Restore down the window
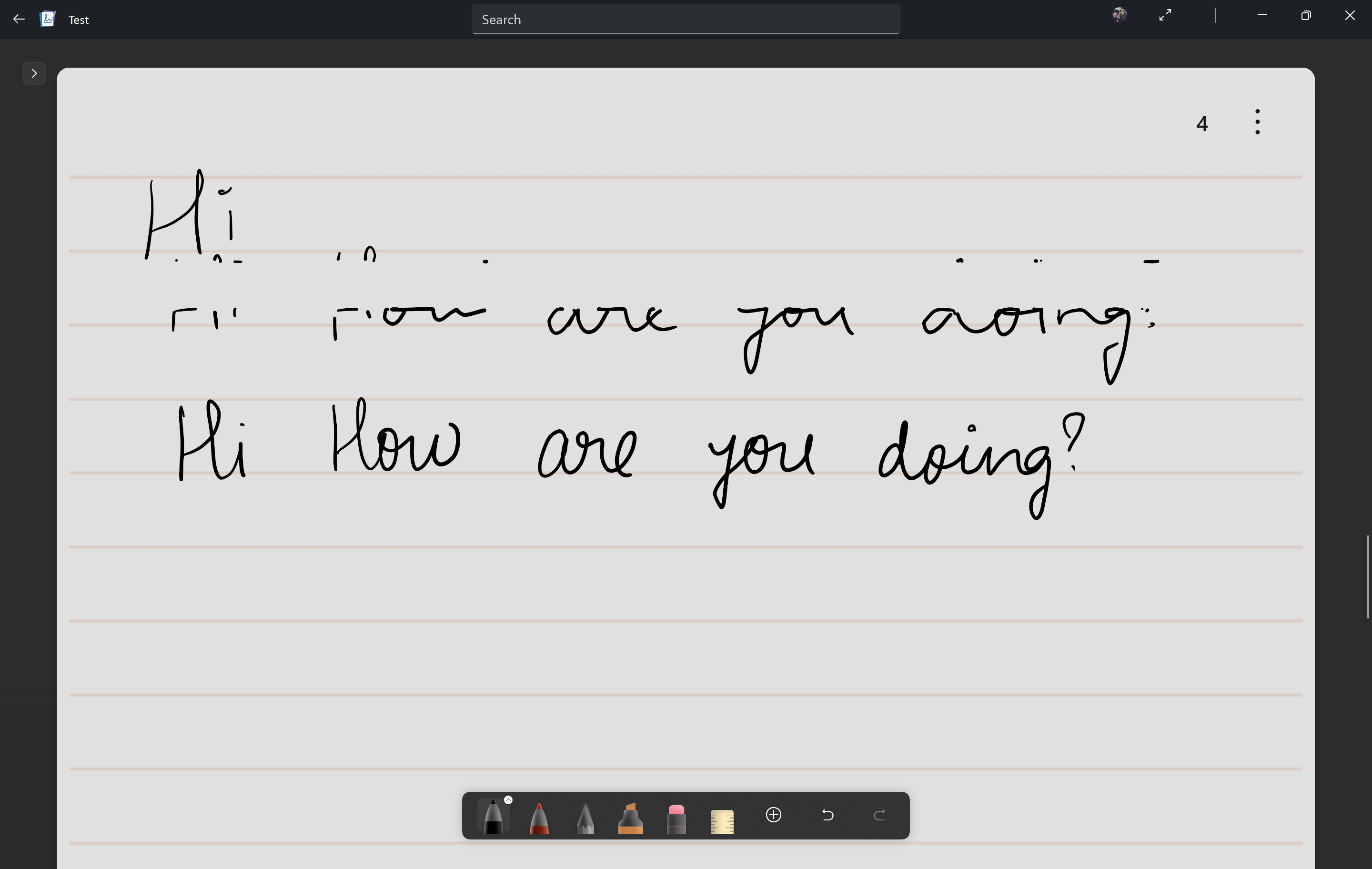This screenshot has height=869, width=1372. click(x=1306, y=15)
